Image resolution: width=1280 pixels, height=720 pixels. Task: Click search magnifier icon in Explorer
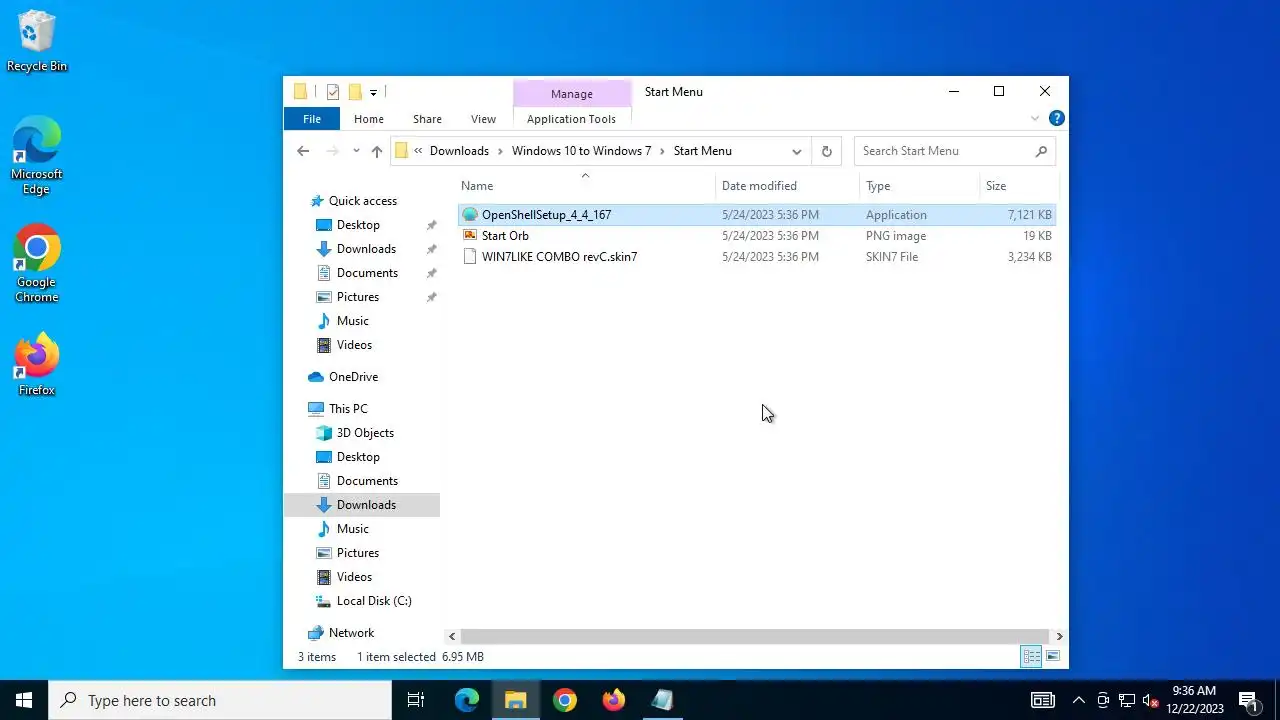pos(1041,151)
